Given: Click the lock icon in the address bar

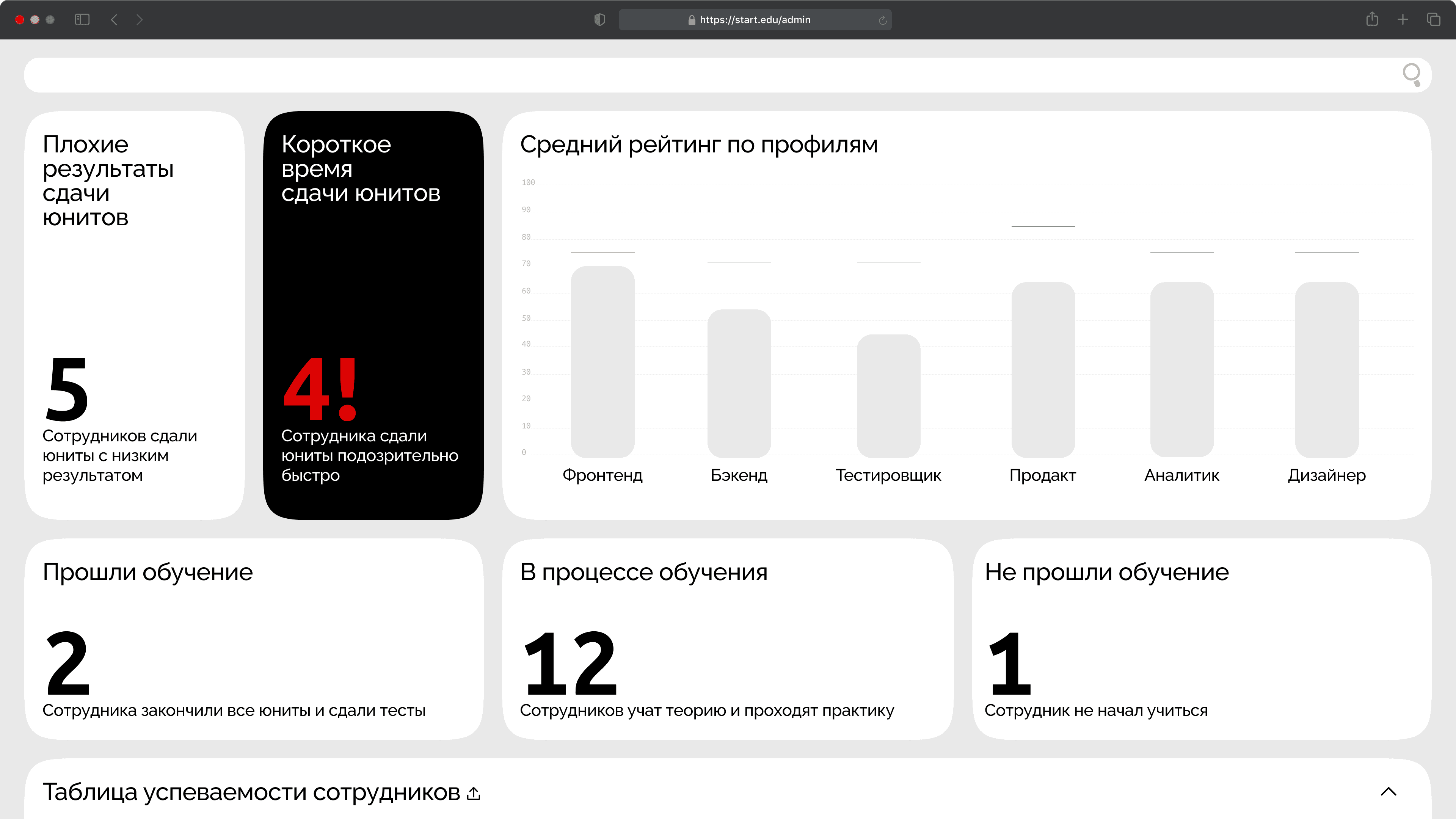Looking at the screenshot, I should [691, 20].
